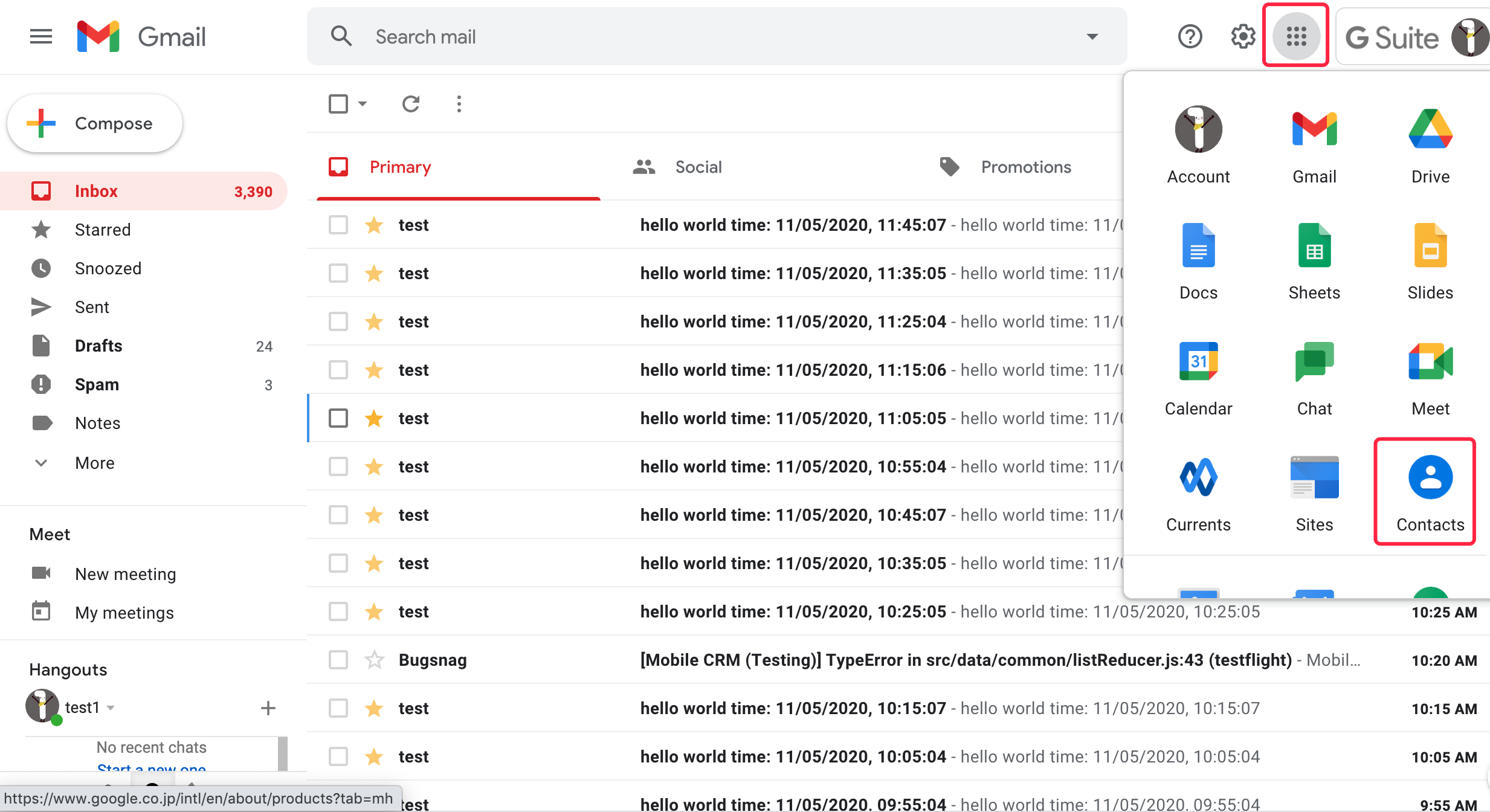1490x812 pixels.
Task: Open the Settings gear icon
Action: click(x=1242, y=36)
